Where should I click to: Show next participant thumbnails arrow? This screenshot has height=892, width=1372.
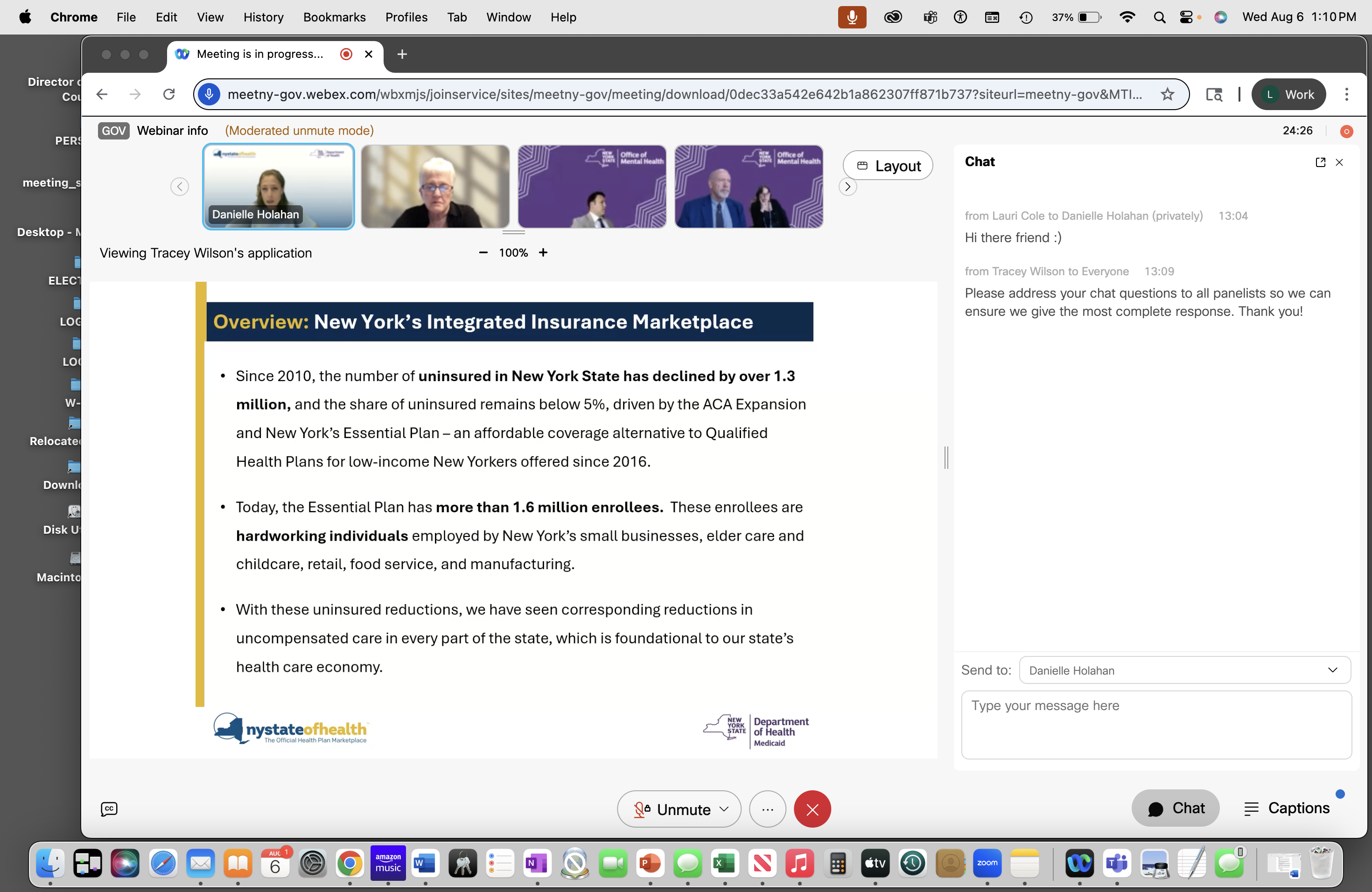(x=847, y=187)
